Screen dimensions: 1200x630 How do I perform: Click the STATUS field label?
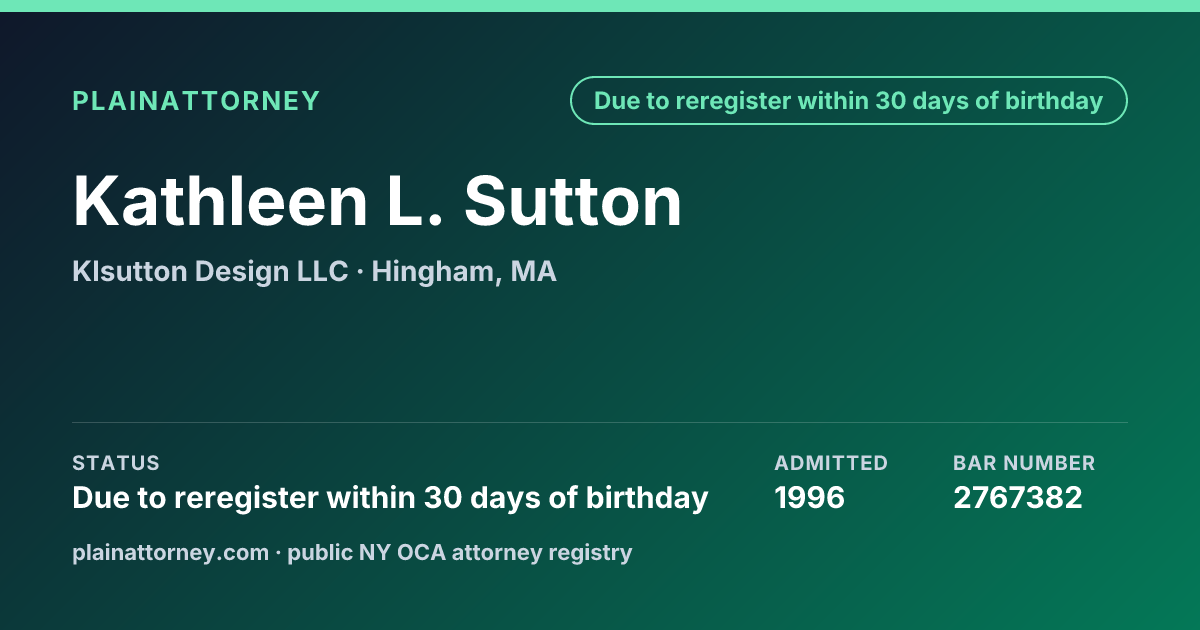(x=116, y=463)
